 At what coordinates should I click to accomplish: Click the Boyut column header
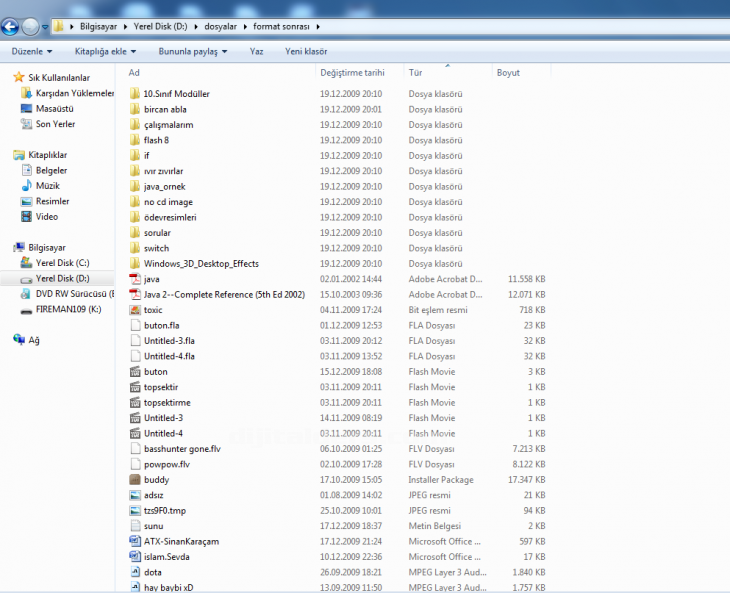coord(508,73)
